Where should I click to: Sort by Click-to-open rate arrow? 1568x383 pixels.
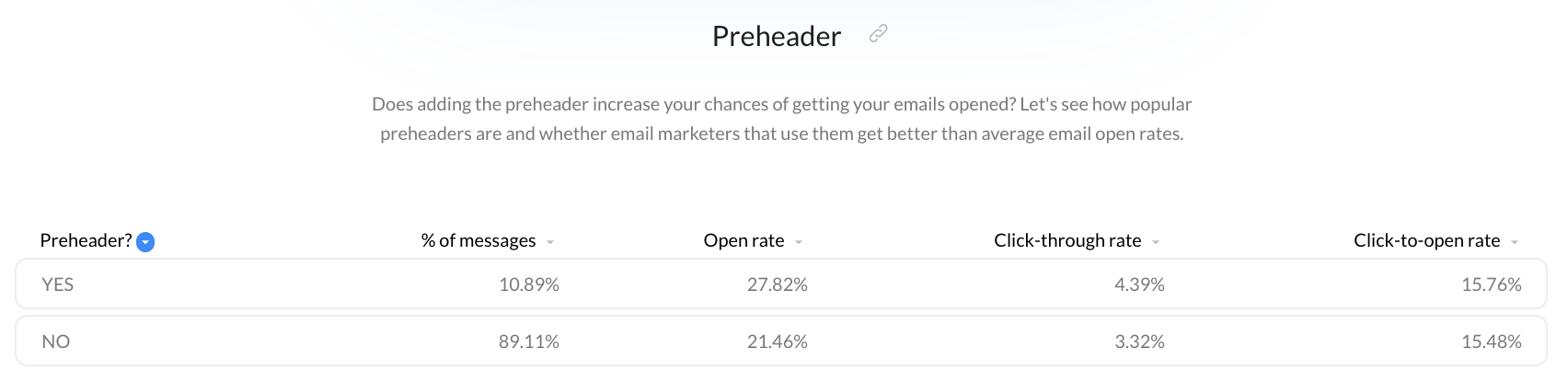pos(1515,242)
